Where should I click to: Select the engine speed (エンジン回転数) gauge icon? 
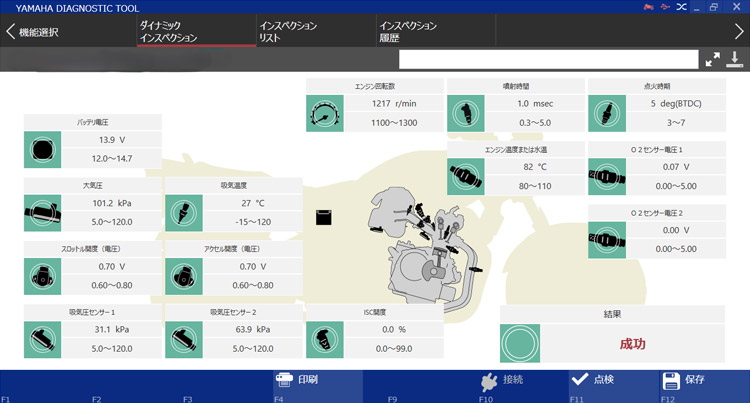[325, 118]
